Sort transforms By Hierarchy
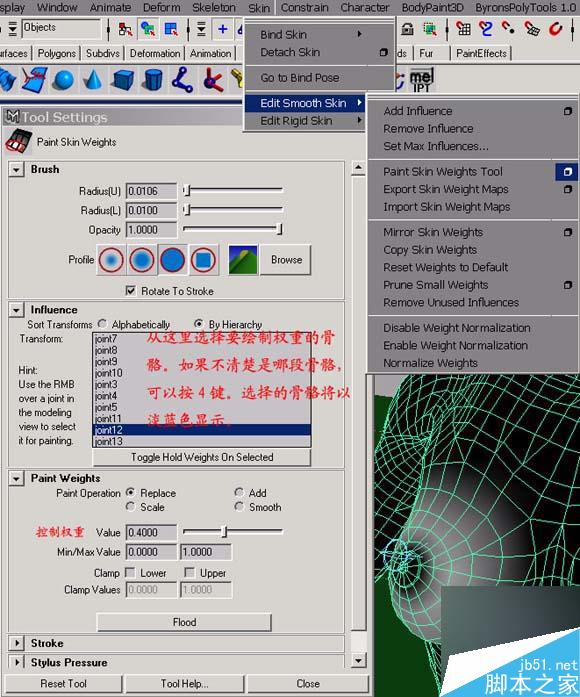The width and height of the screenshot is (580, 697). 199,324
